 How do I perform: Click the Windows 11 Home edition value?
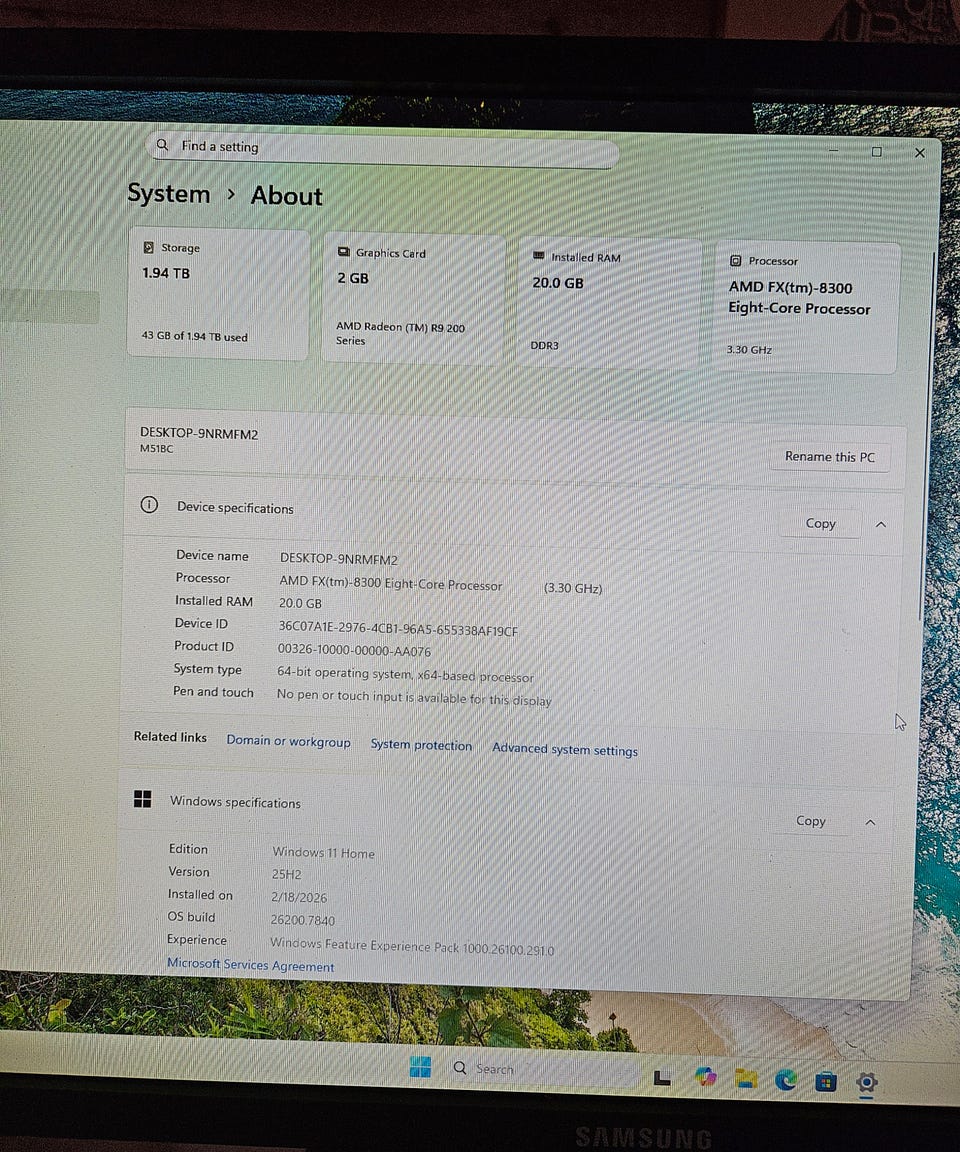coord(323,852)
